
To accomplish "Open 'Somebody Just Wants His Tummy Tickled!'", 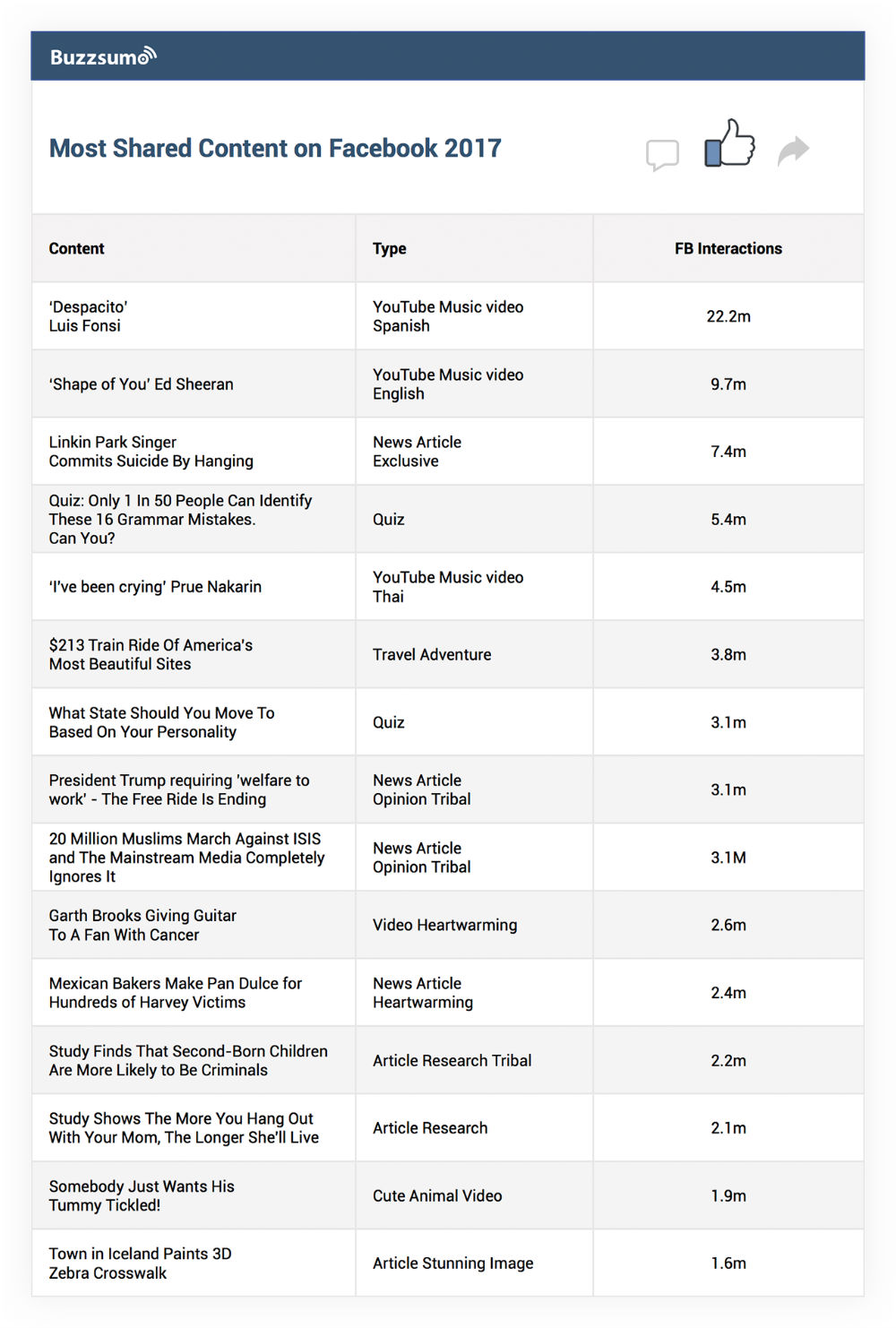I will (x=142, y=1195).
